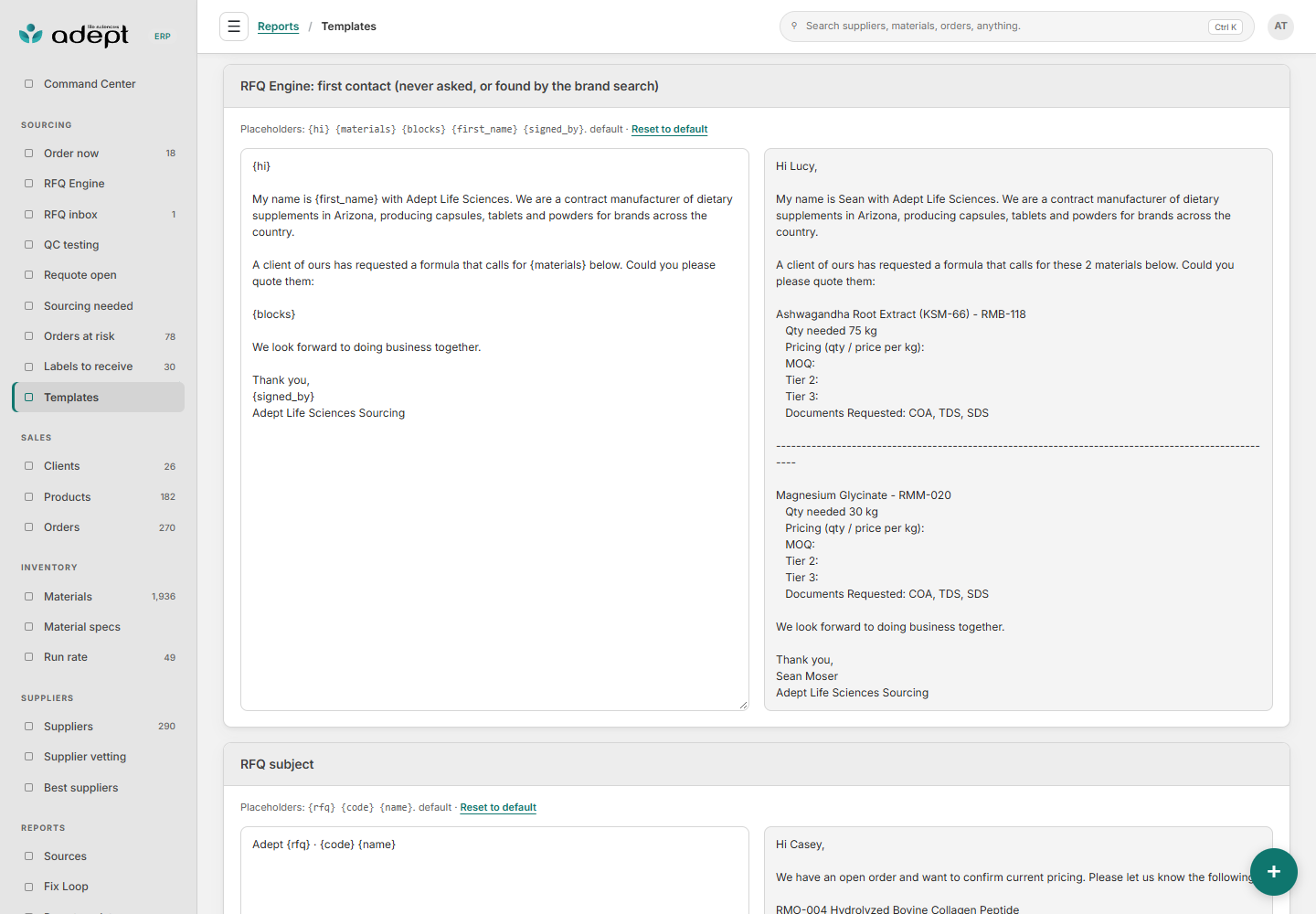The image size is (1316, 914).
Task: Open Labels to receive
Action: point(99,367)
